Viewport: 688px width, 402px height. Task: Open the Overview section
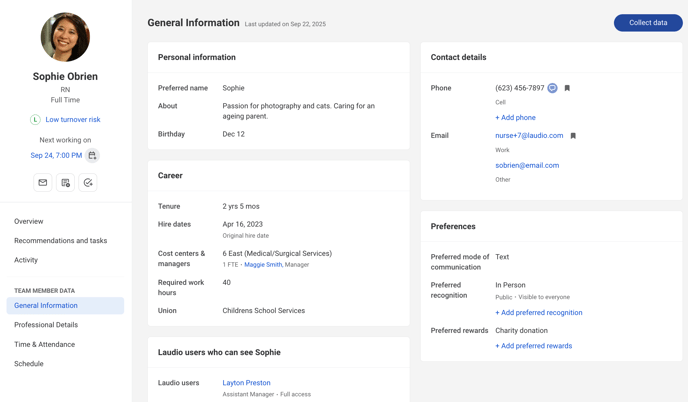(29, 221)
